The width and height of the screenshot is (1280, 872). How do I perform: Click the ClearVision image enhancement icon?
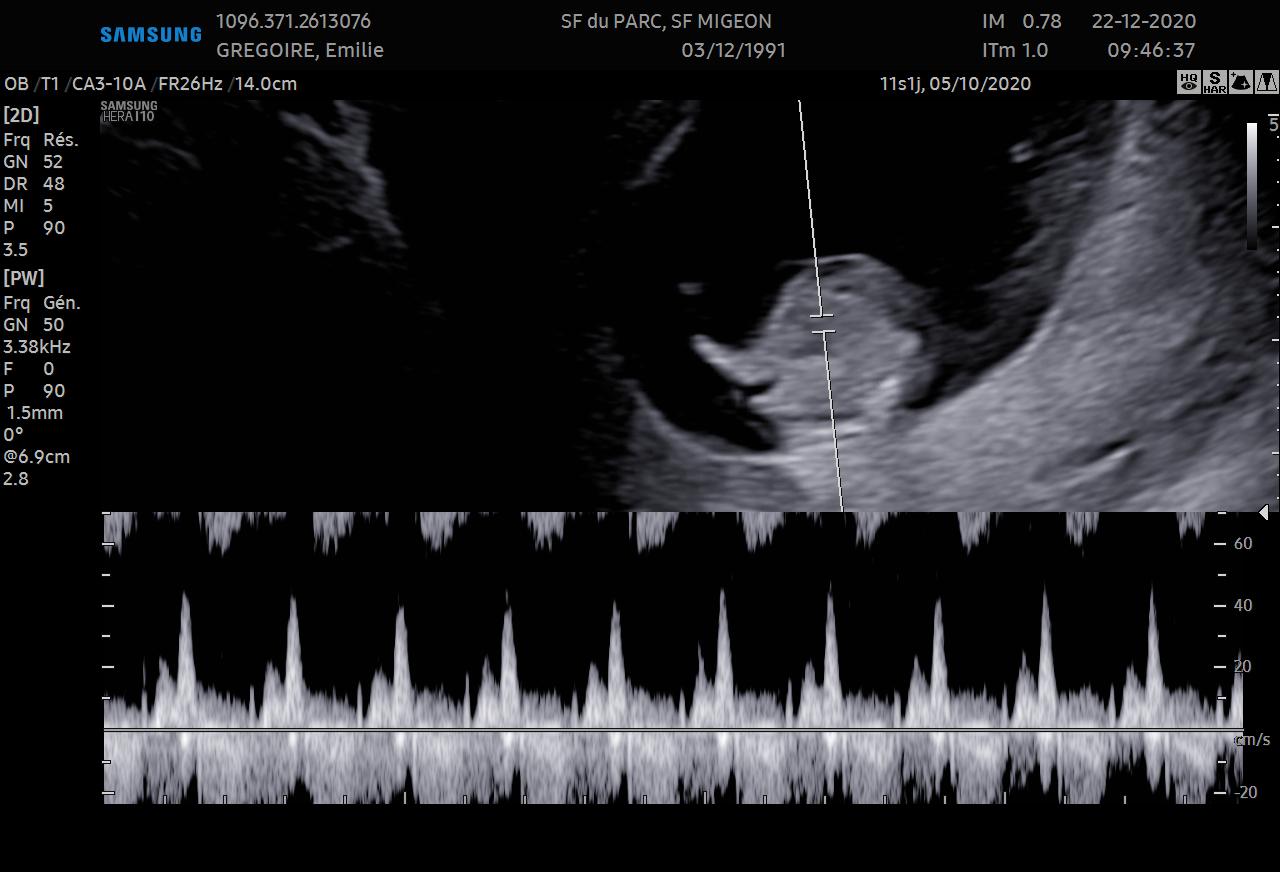[1240, 82]
